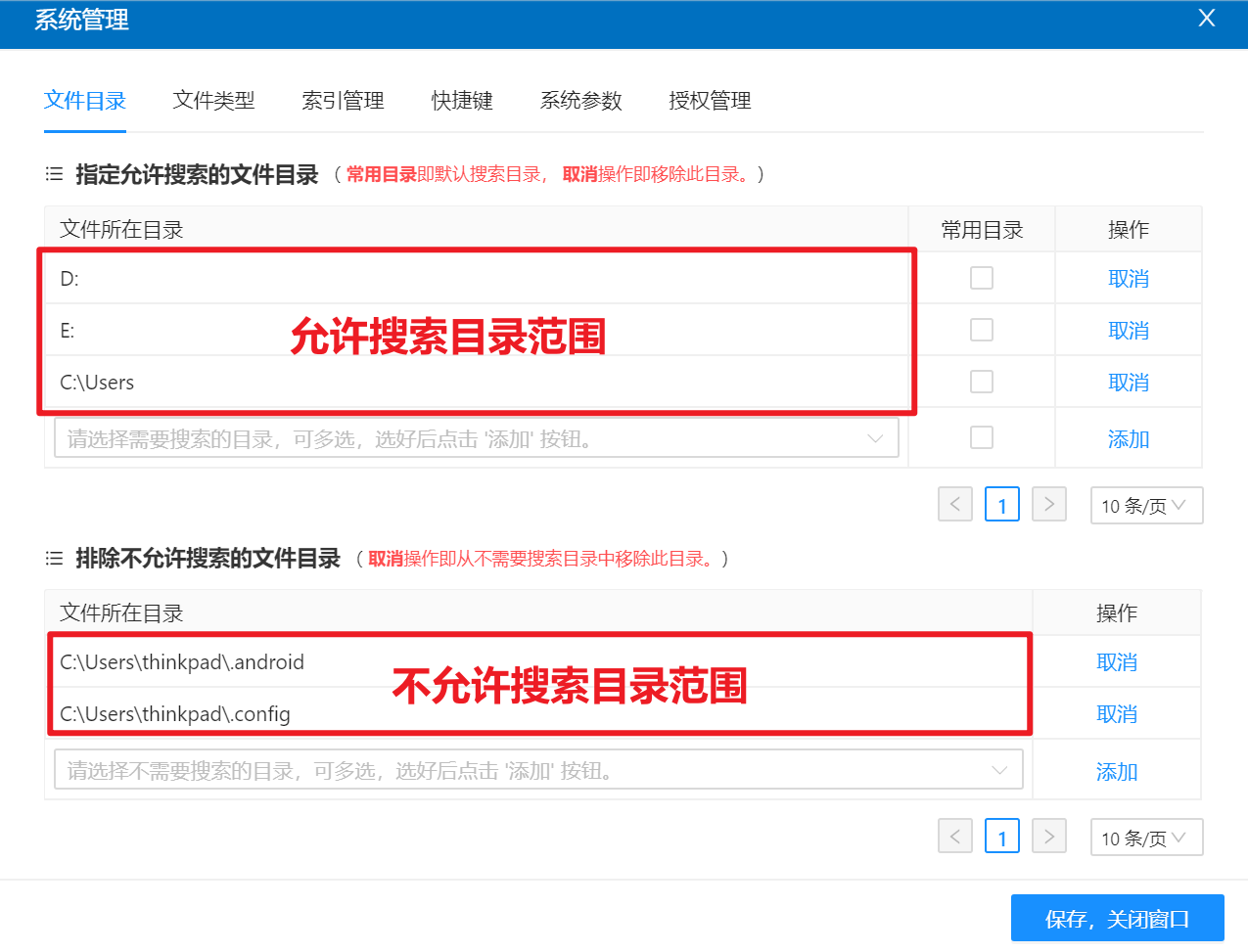1248x952 pixels.
Task: Click previous page arrow in allowed directories pagination
Action: pos(954,505)
